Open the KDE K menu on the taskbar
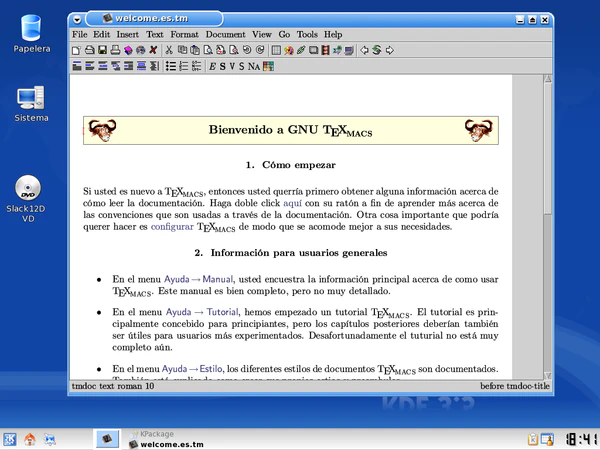600x450 pixels. (x=10, y=438)
